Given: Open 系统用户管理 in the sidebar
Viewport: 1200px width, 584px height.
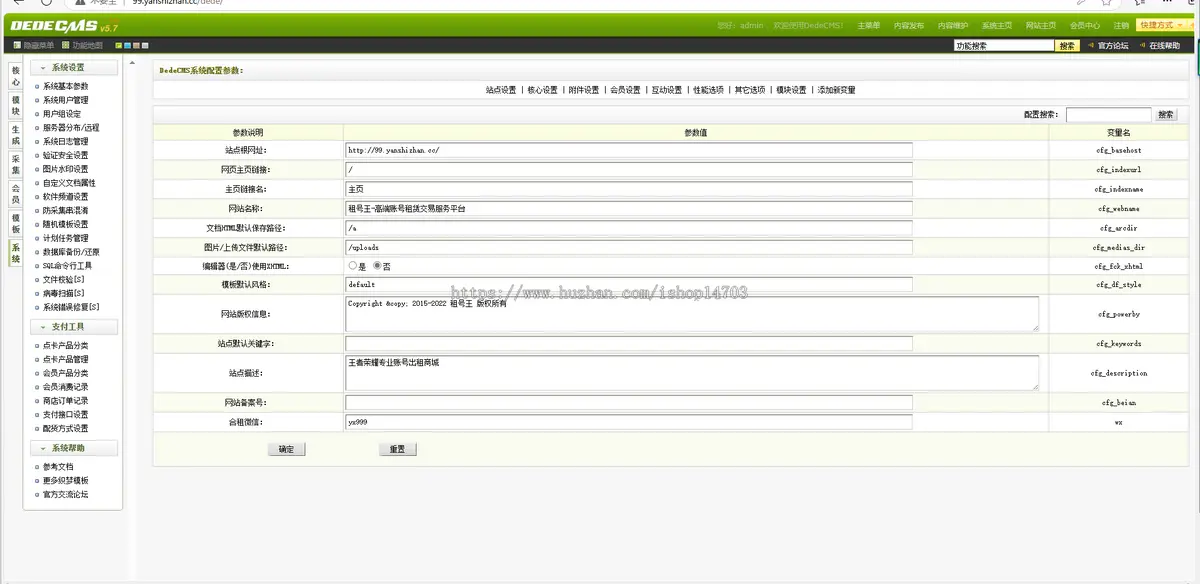Looking at the screenshot, I should (65, 100).
